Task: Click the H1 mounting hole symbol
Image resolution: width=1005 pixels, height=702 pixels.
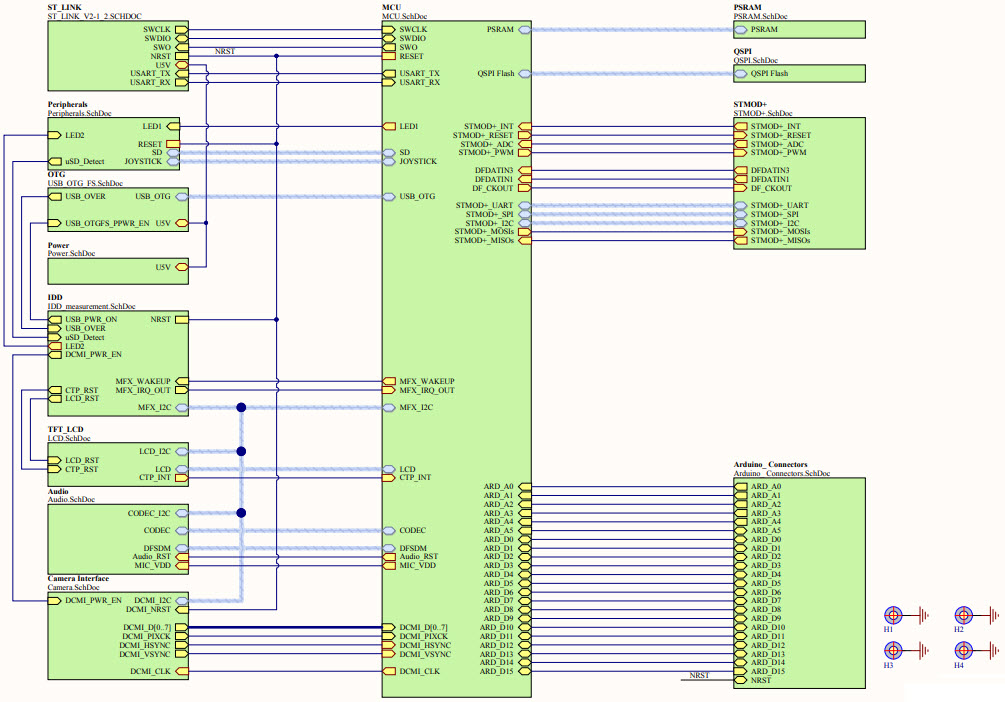Action: click(x=891, y=616)
